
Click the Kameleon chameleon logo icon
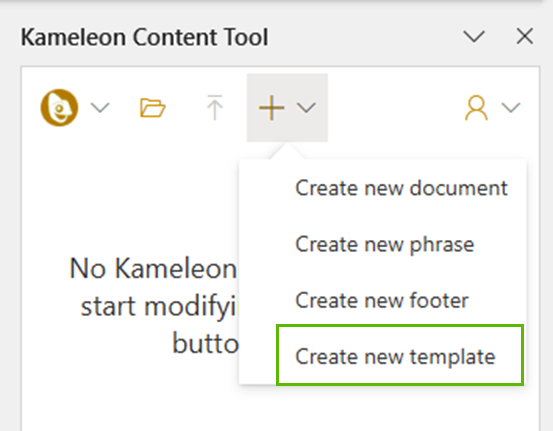pos(59,108)
